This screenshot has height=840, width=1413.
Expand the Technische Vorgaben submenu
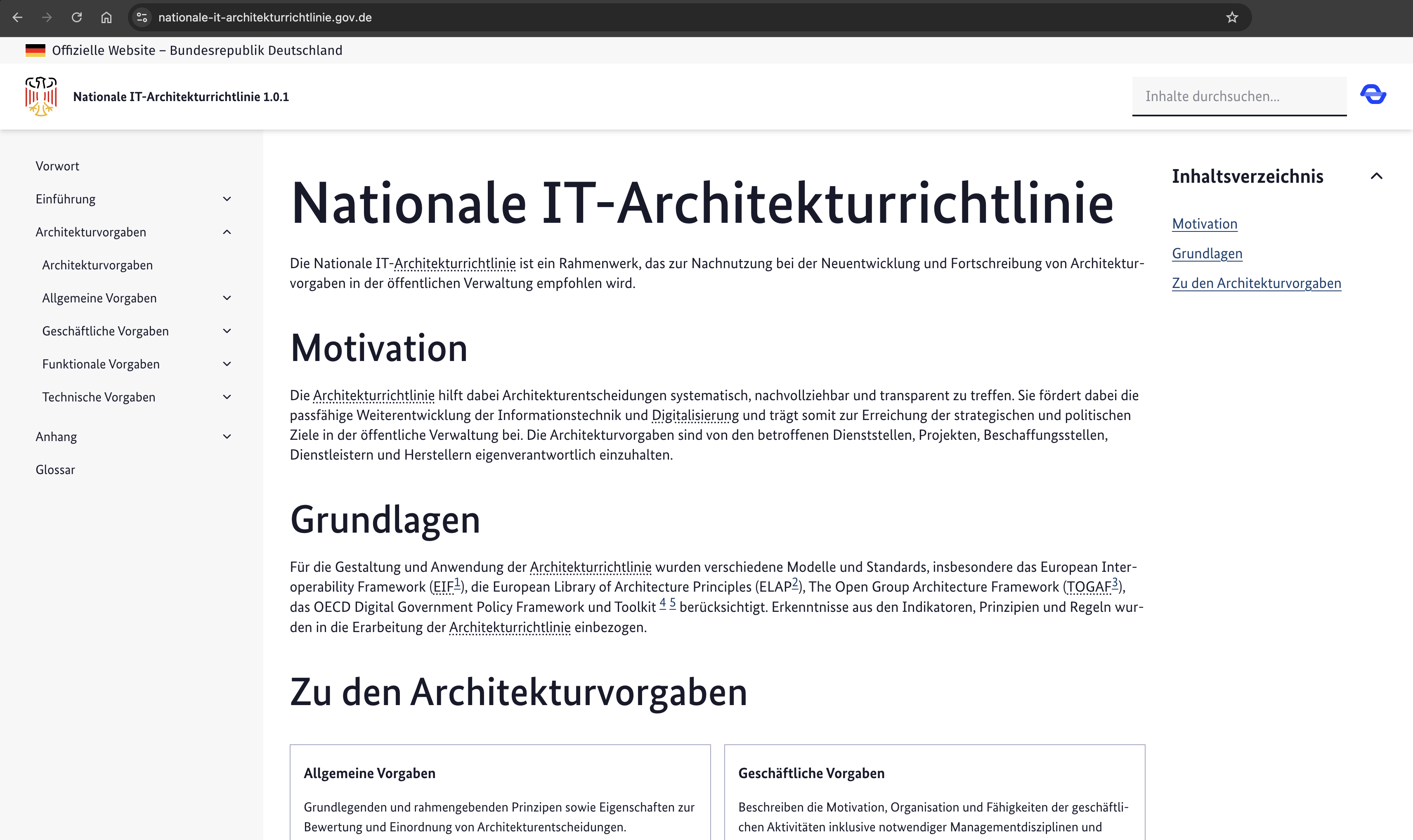click(x=227, y=397)
